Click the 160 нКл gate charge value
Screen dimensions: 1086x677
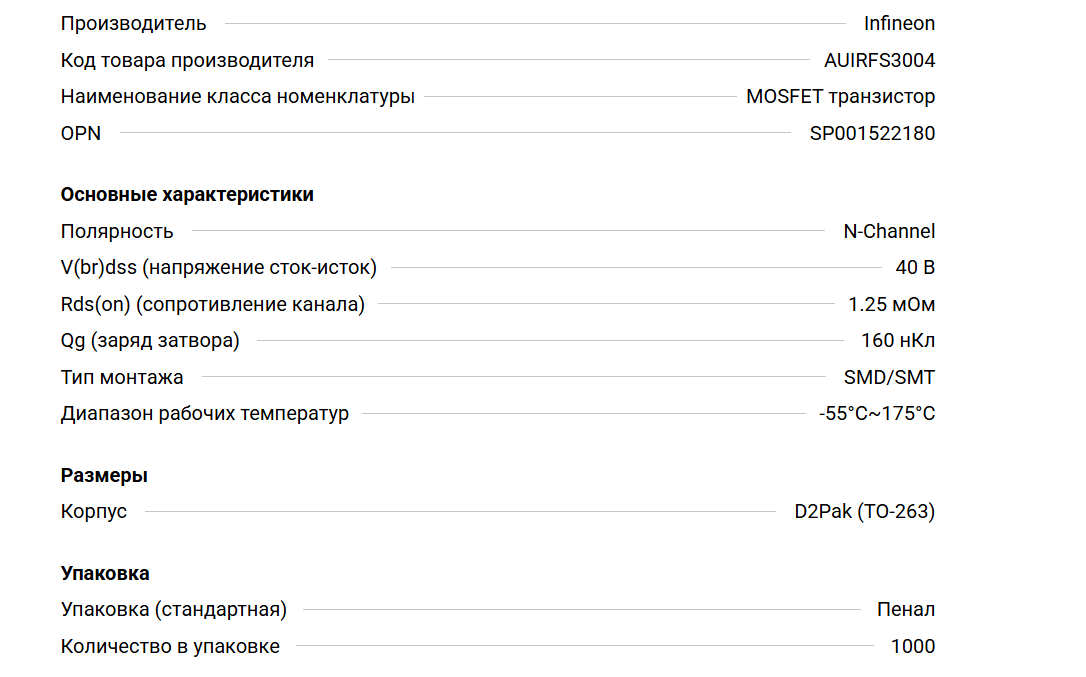(x=898, y=340)
